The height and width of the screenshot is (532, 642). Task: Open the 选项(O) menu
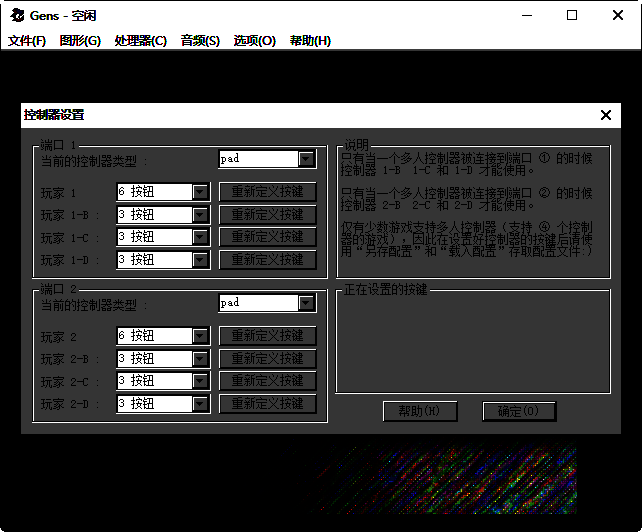click(x=254, y=41)
